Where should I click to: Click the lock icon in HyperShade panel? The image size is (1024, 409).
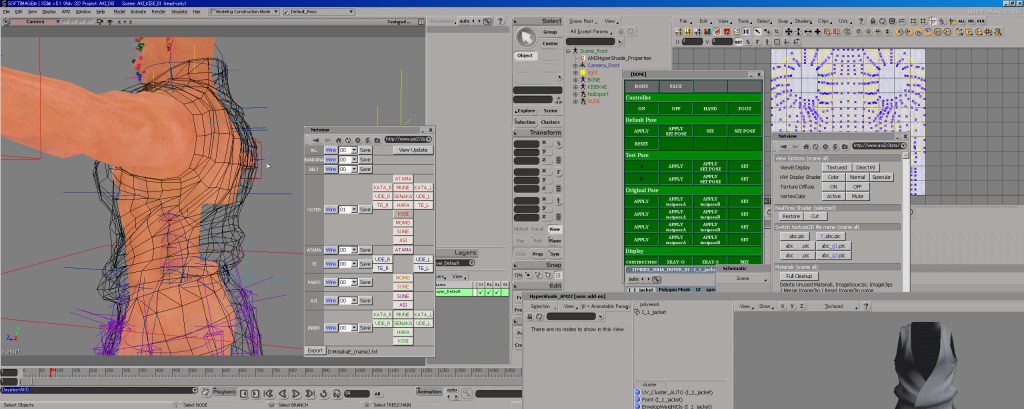529,316
